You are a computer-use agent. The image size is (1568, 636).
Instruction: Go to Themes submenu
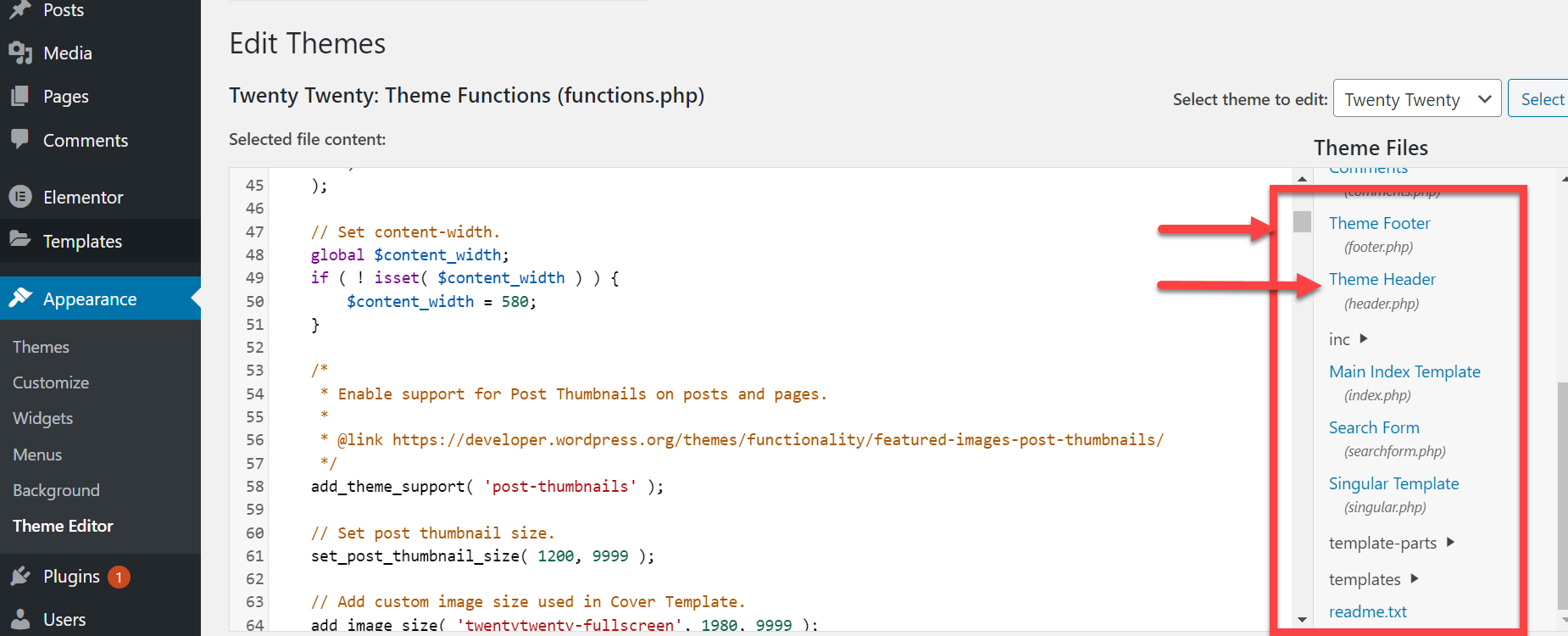[x=42, y=347]
